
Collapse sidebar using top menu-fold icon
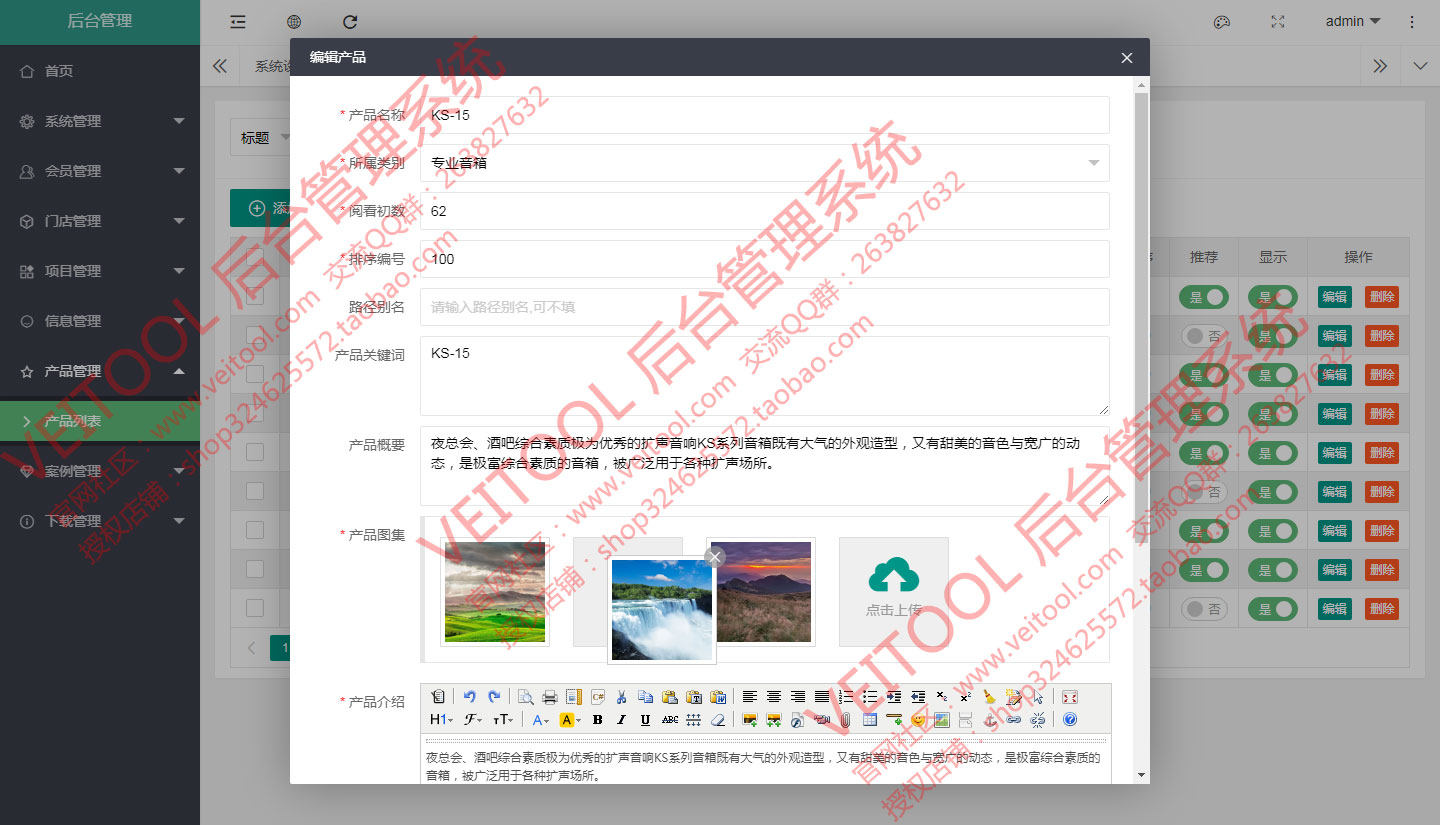pos(238,21)
